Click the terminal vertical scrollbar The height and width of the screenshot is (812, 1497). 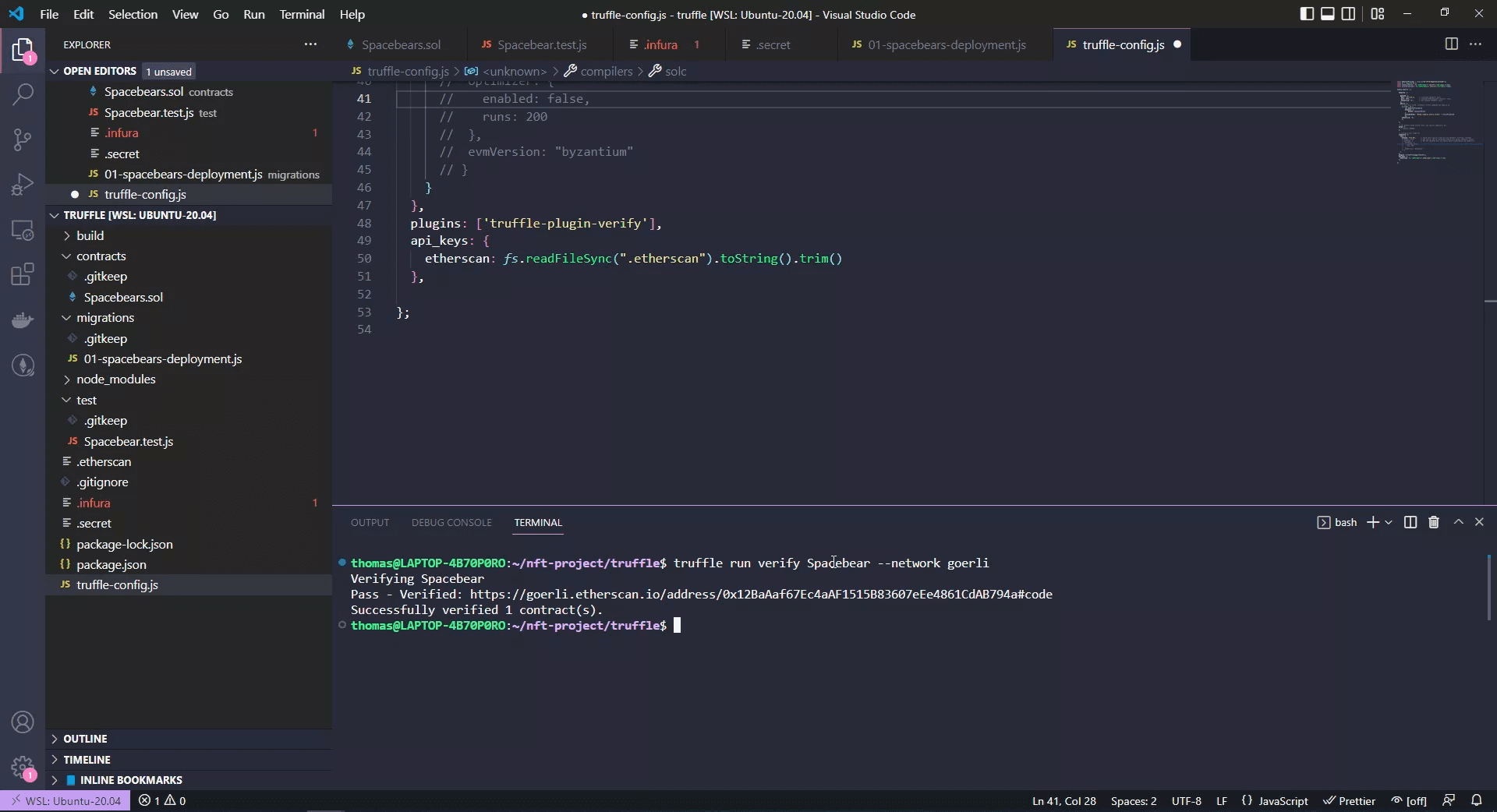click(1489, 588)
